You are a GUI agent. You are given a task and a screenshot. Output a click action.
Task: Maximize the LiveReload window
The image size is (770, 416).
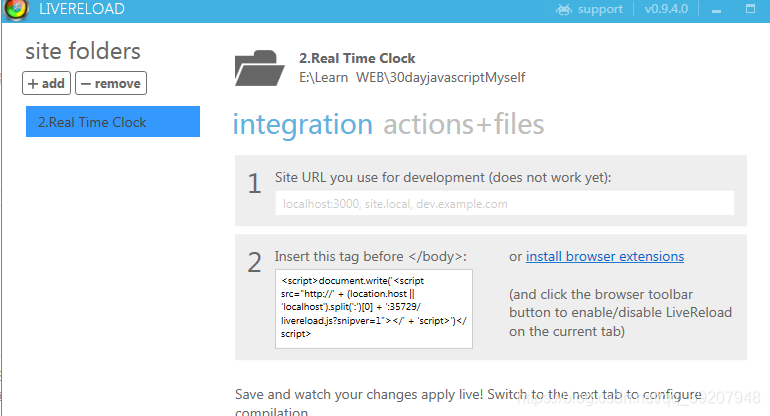tap(750, 8)
